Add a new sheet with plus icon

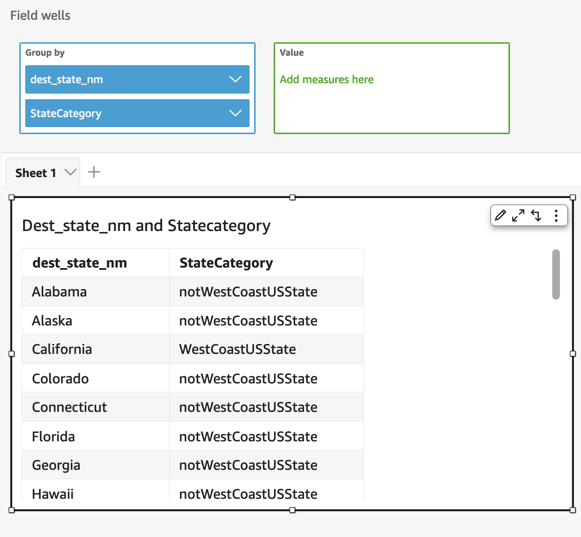pyautogui.click(x=94, y=172)
